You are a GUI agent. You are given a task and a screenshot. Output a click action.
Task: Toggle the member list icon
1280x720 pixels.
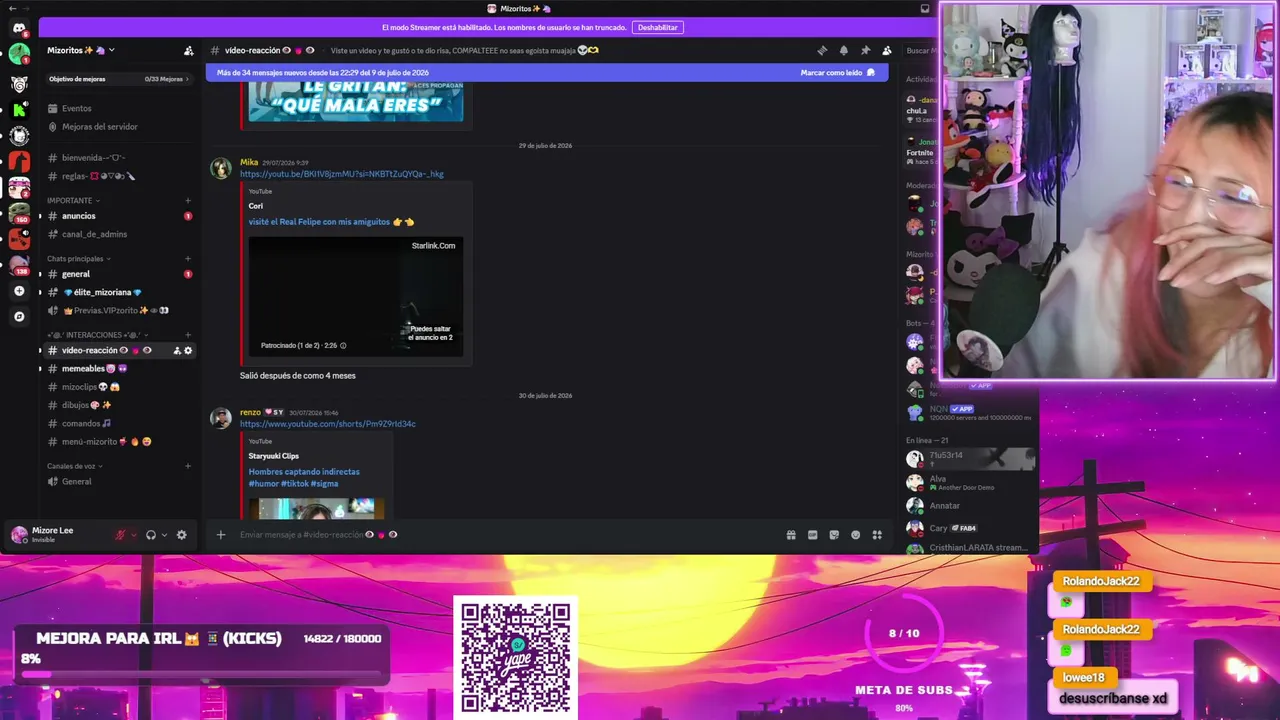point(886,50)
